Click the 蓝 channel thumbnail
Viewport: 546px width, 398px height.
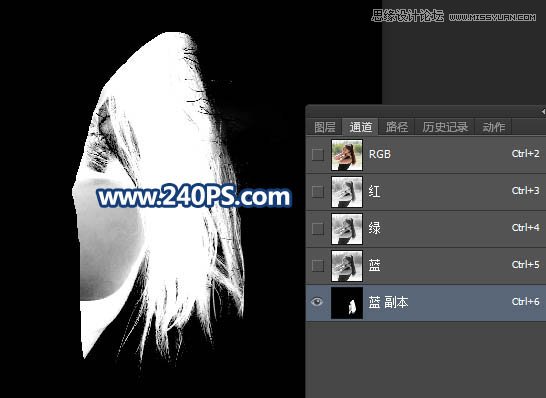coord(347,266)
